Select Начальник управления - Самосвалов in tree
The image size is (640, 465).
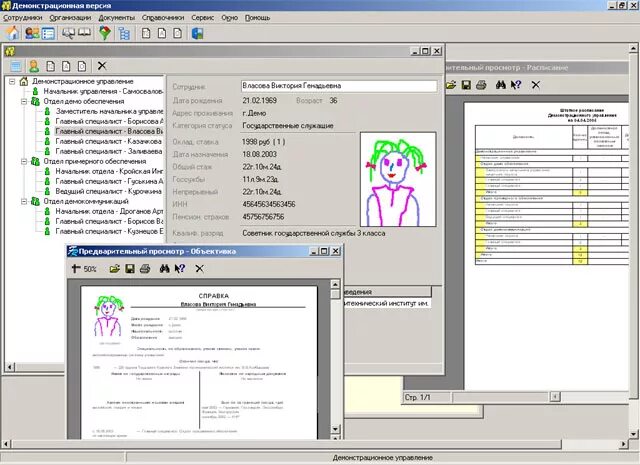[x=103, y=91]
